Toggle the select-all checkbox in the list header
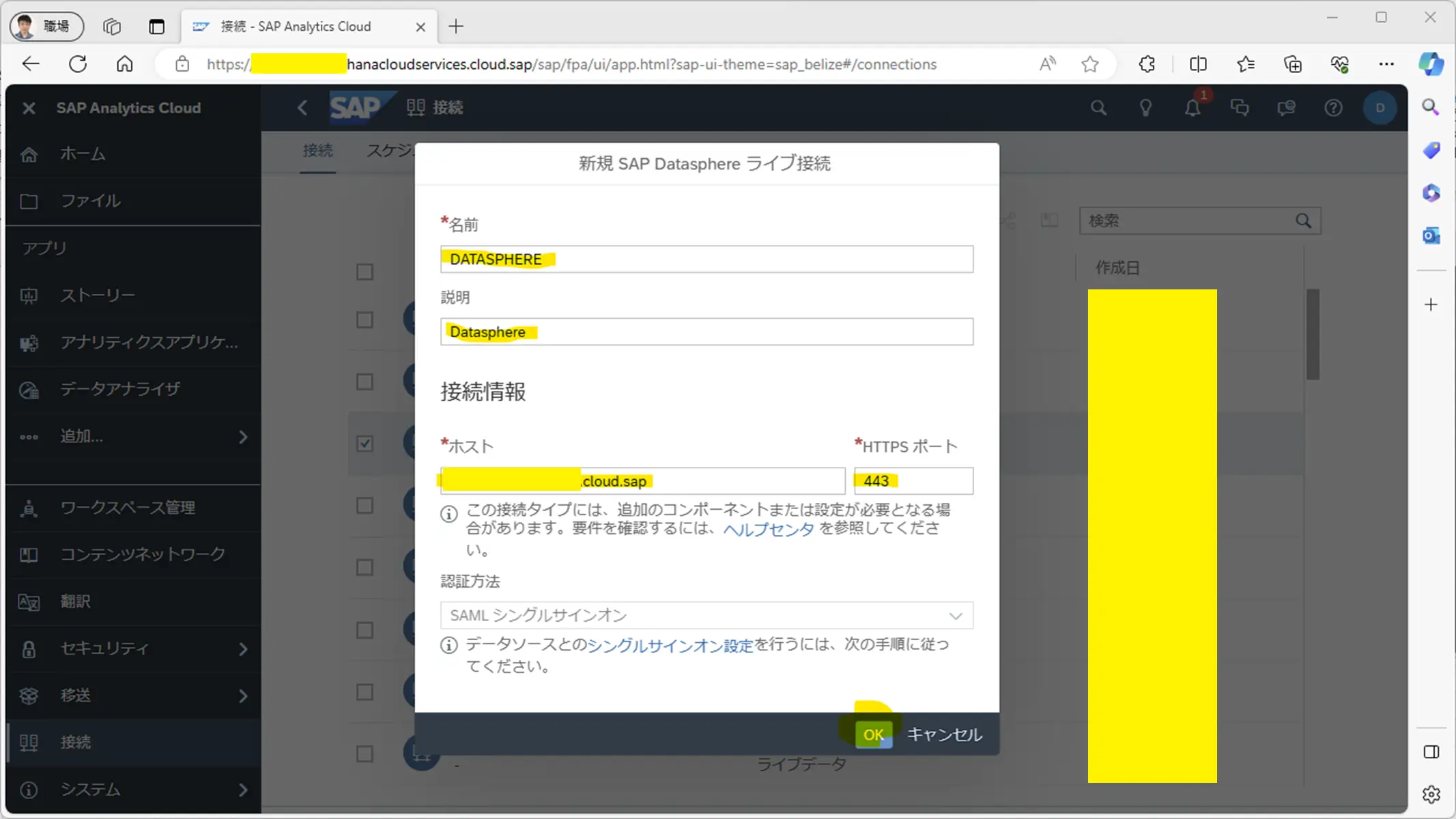Image resolution: width=1456 pixels, height=819 pixels. click(365, 272)
